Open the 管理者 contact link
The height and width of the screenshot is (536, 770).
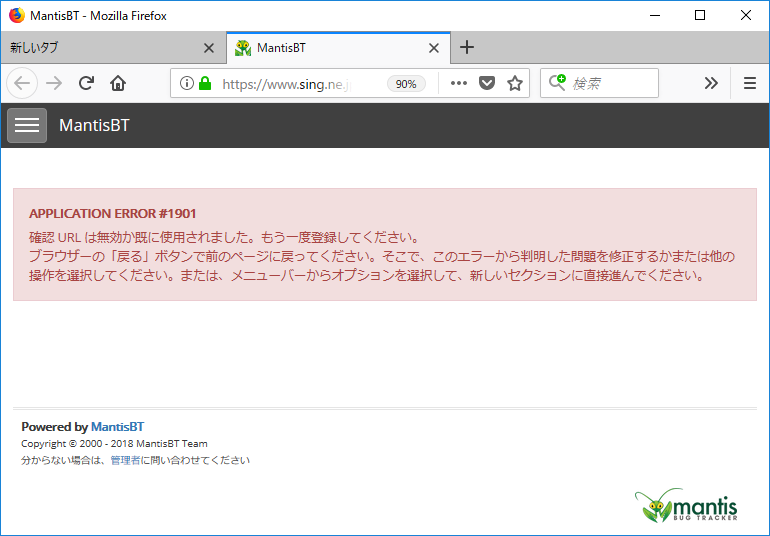tap(125, 460)
